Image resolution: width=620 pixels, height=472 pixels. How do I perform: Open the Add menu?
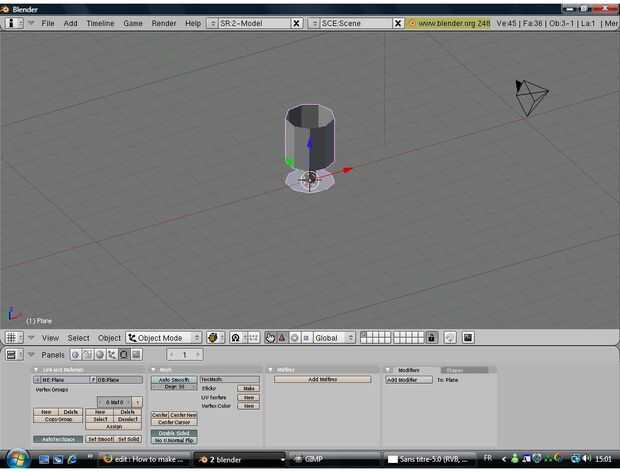70,23
